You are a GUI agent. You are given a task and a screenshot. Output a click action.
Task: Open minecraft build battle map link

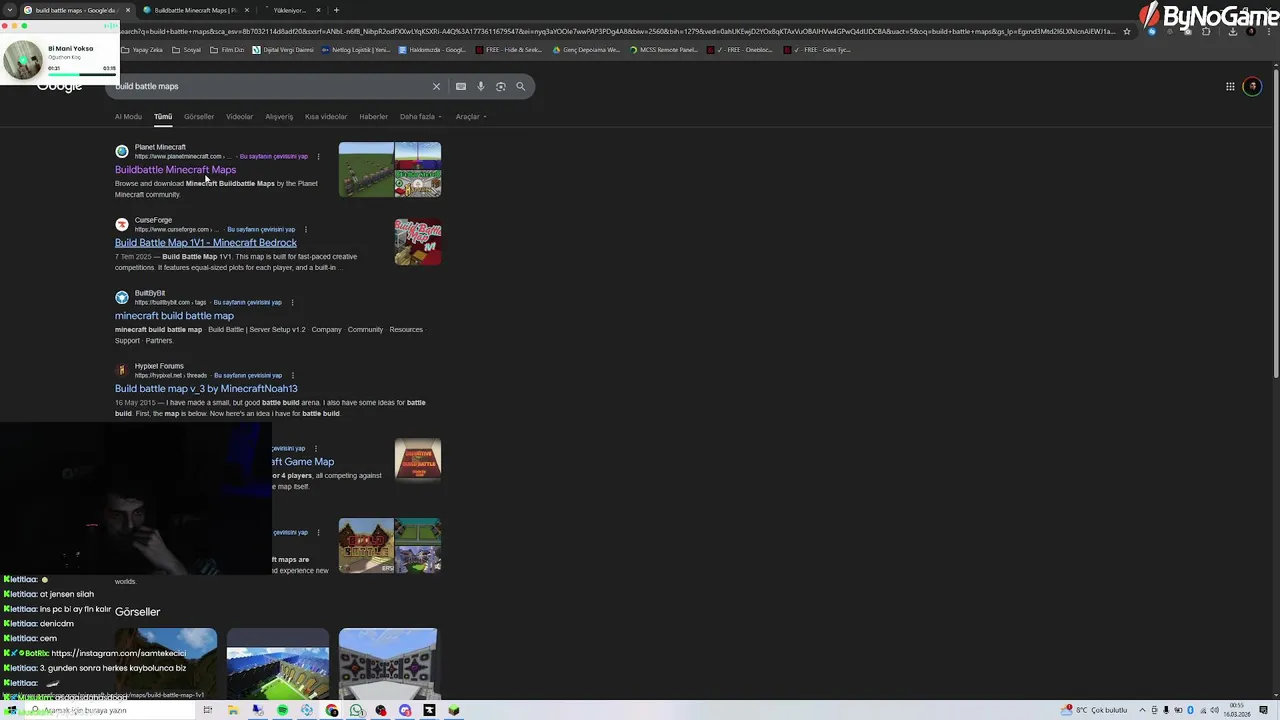pos(174,316)
